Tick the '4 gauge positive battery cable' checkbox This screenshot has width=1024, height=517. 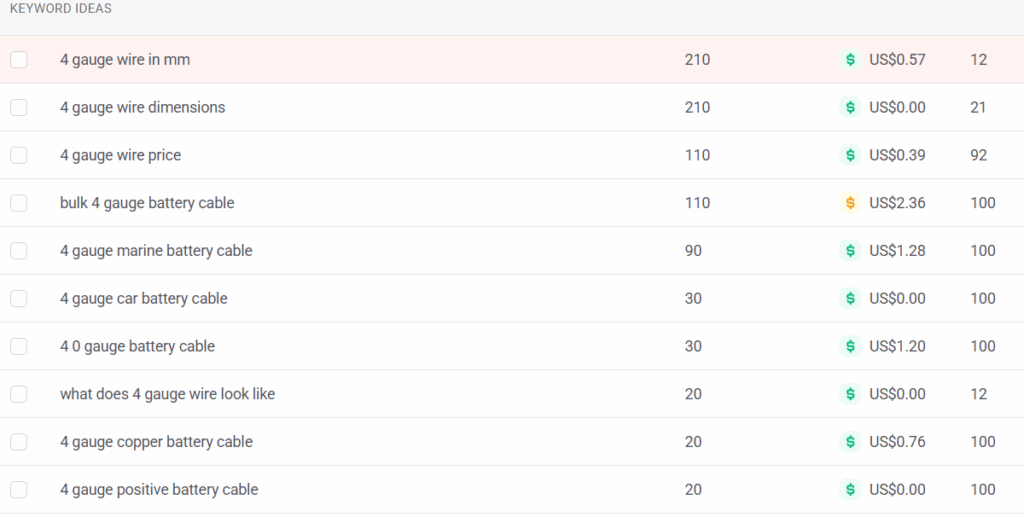click(x=19, y=490)
